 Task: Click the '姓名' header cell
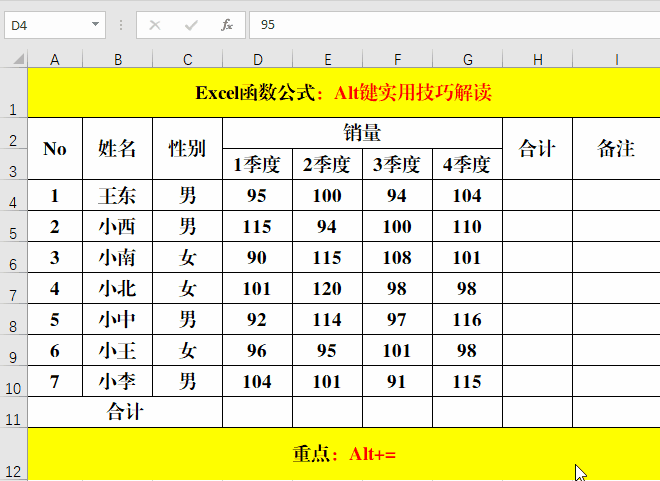117,149
